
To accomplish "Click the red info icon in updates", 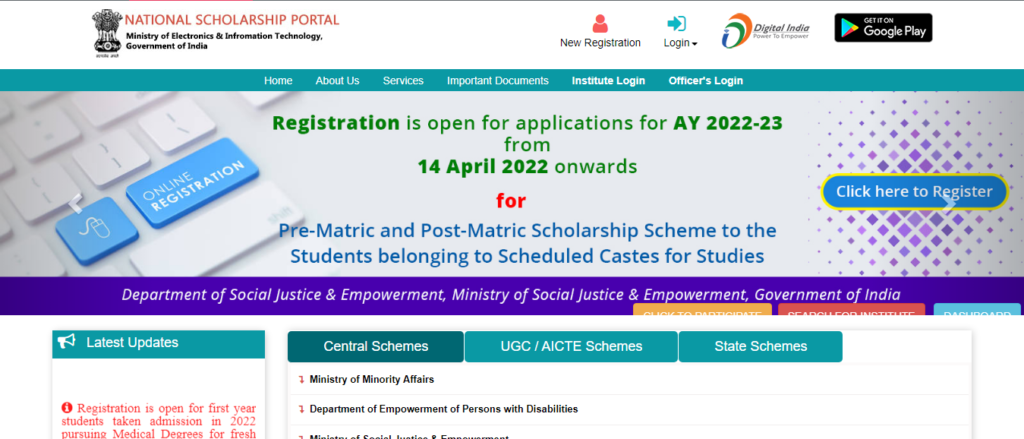I will [67, 408].
